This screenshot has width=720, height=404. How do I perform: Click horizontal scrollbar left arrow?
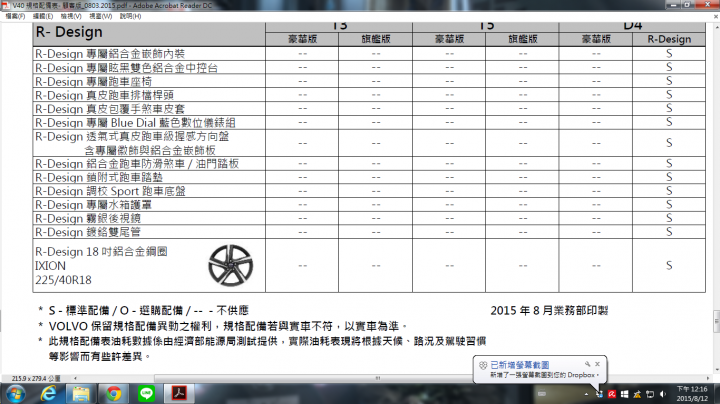pos(75,378)
